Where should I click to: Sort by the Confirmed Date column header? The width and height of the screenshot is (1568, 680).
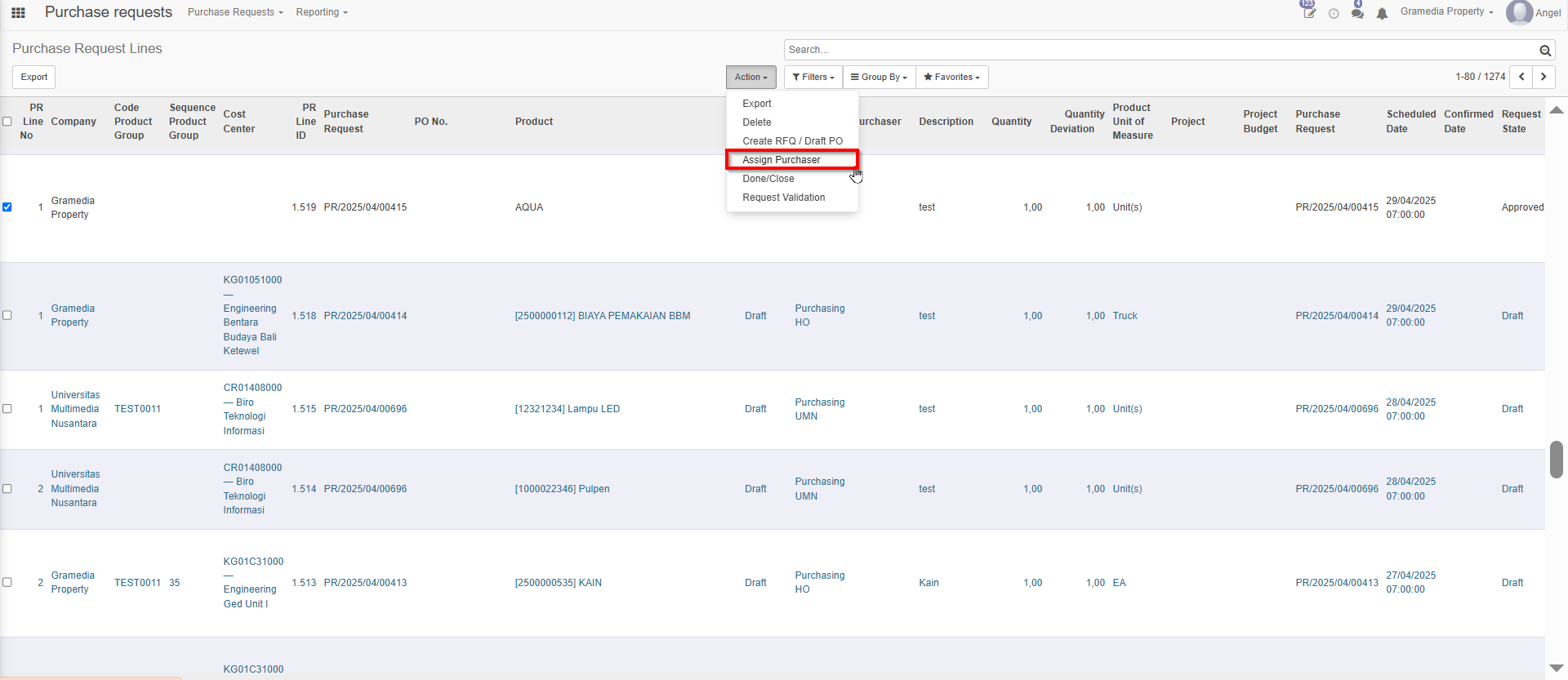tap(1468, 122)
